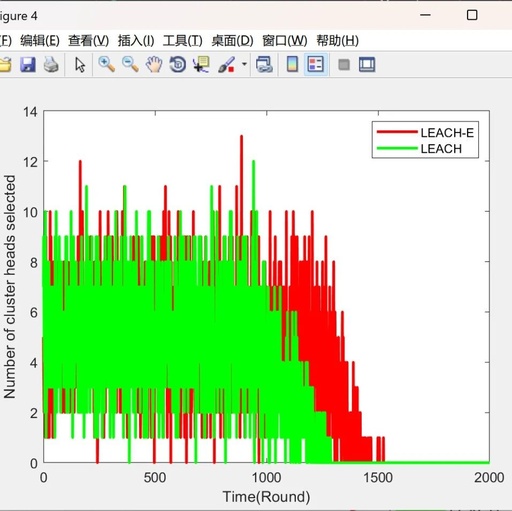Viewport: 512px width, 511px height.
Task: Click the LEACH-E legend entry
Action: tap(447, 133)
